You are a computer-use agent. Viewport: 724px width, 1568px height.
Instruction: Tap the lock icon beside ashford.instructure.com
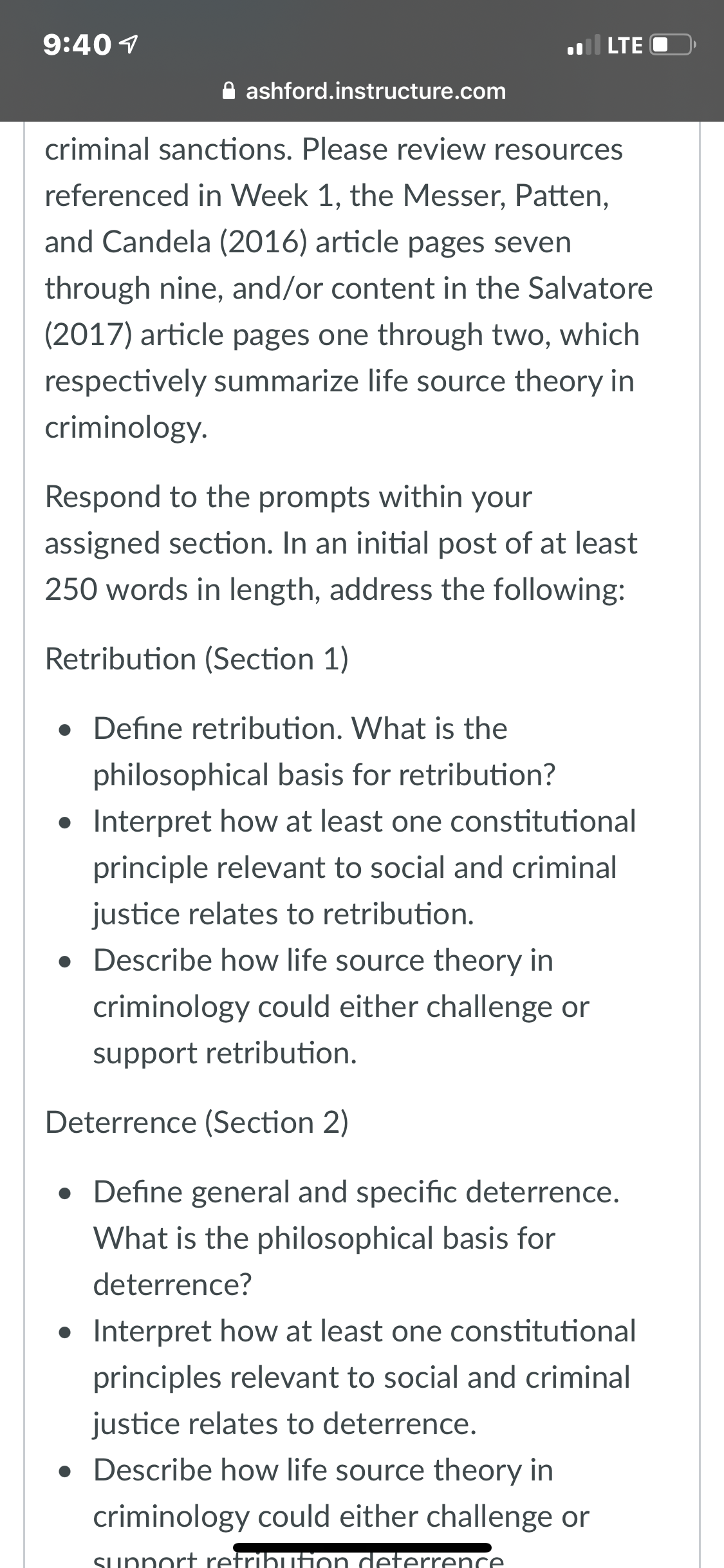click(x=228, y=91)
